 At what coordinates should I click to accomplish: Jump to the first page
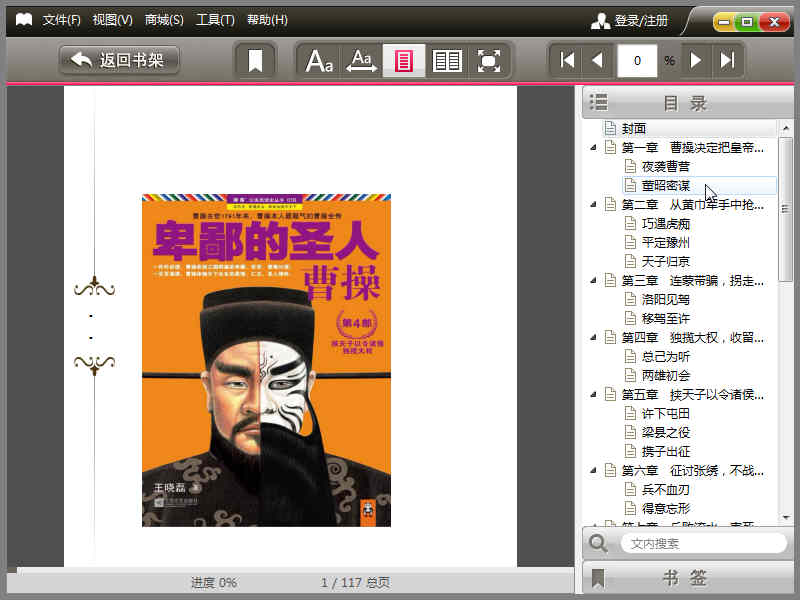pyautogui.click(x=567, y=60)
